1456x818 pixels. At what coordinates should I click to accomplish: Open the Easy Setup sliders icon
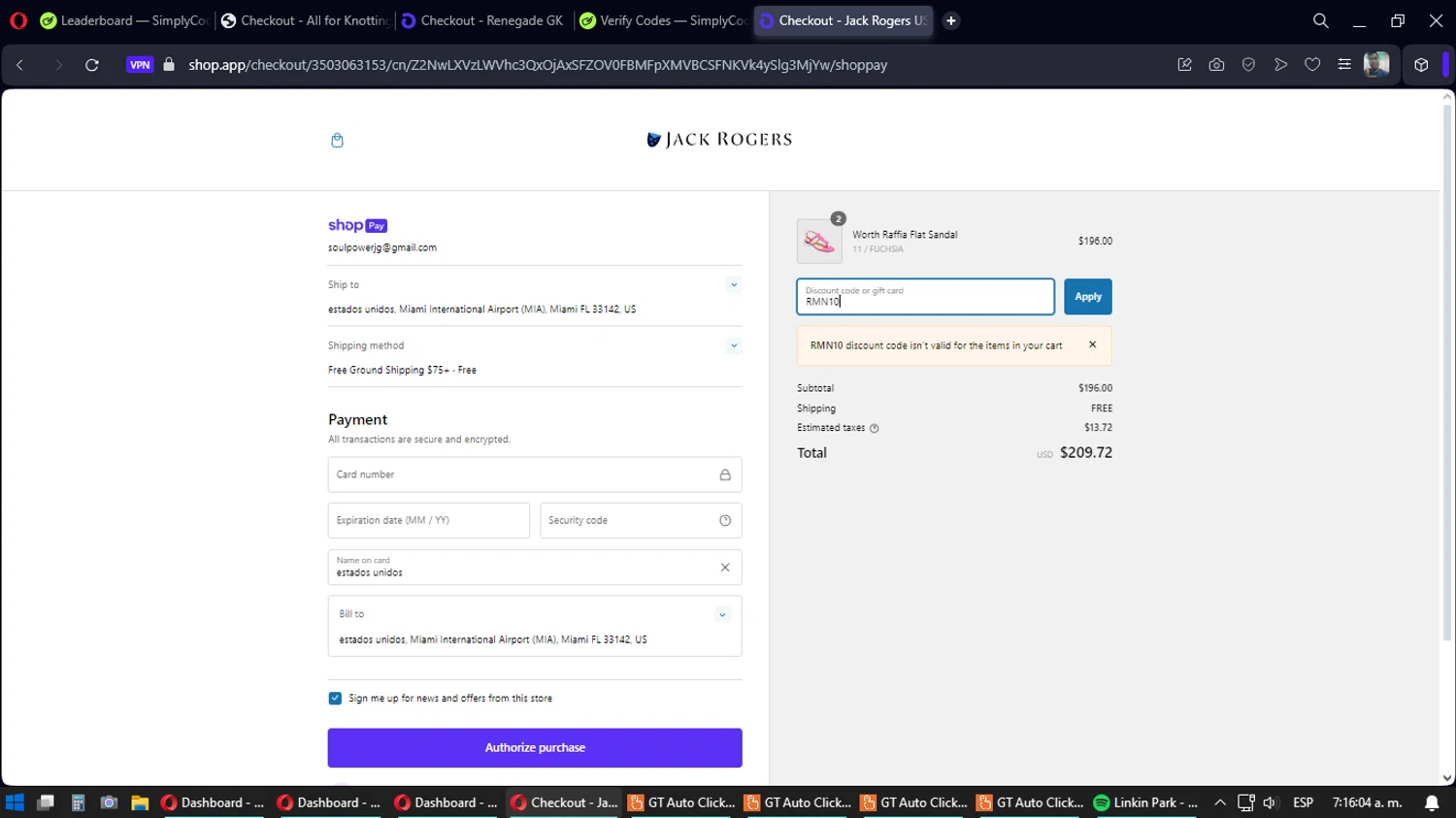pos(1344,65)
